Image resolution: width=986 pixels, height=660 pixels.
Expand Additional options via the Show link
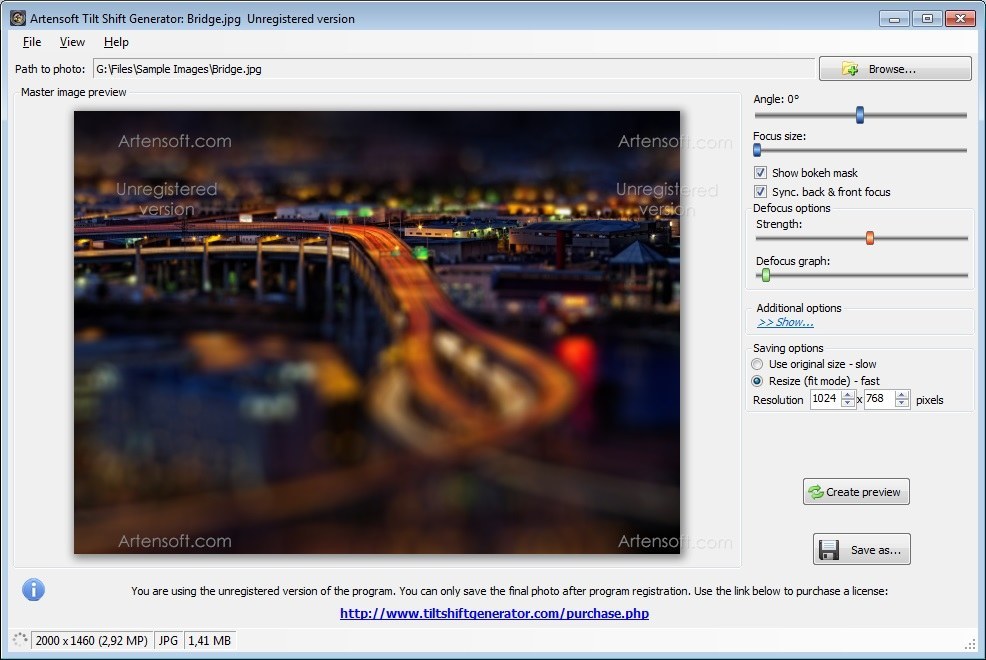[785, 322]
